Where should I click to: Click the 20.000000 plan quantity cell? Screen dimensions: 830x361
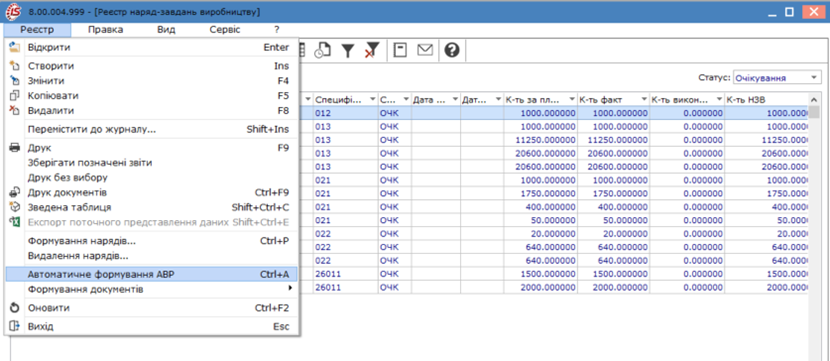(540, 234)
